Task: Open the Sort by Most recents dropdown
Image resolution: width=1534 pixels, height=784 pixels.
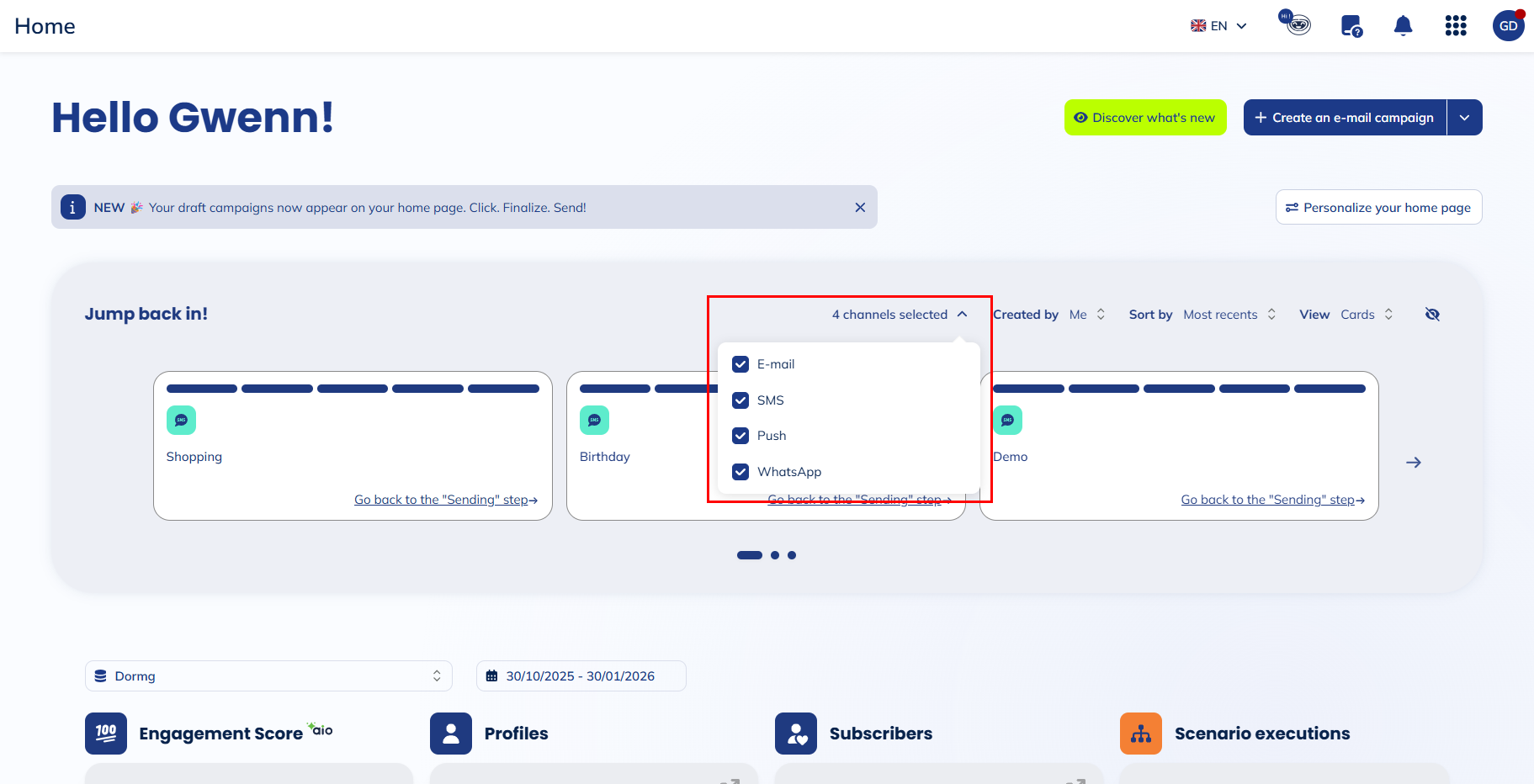Action: [x=1229, y=315]
